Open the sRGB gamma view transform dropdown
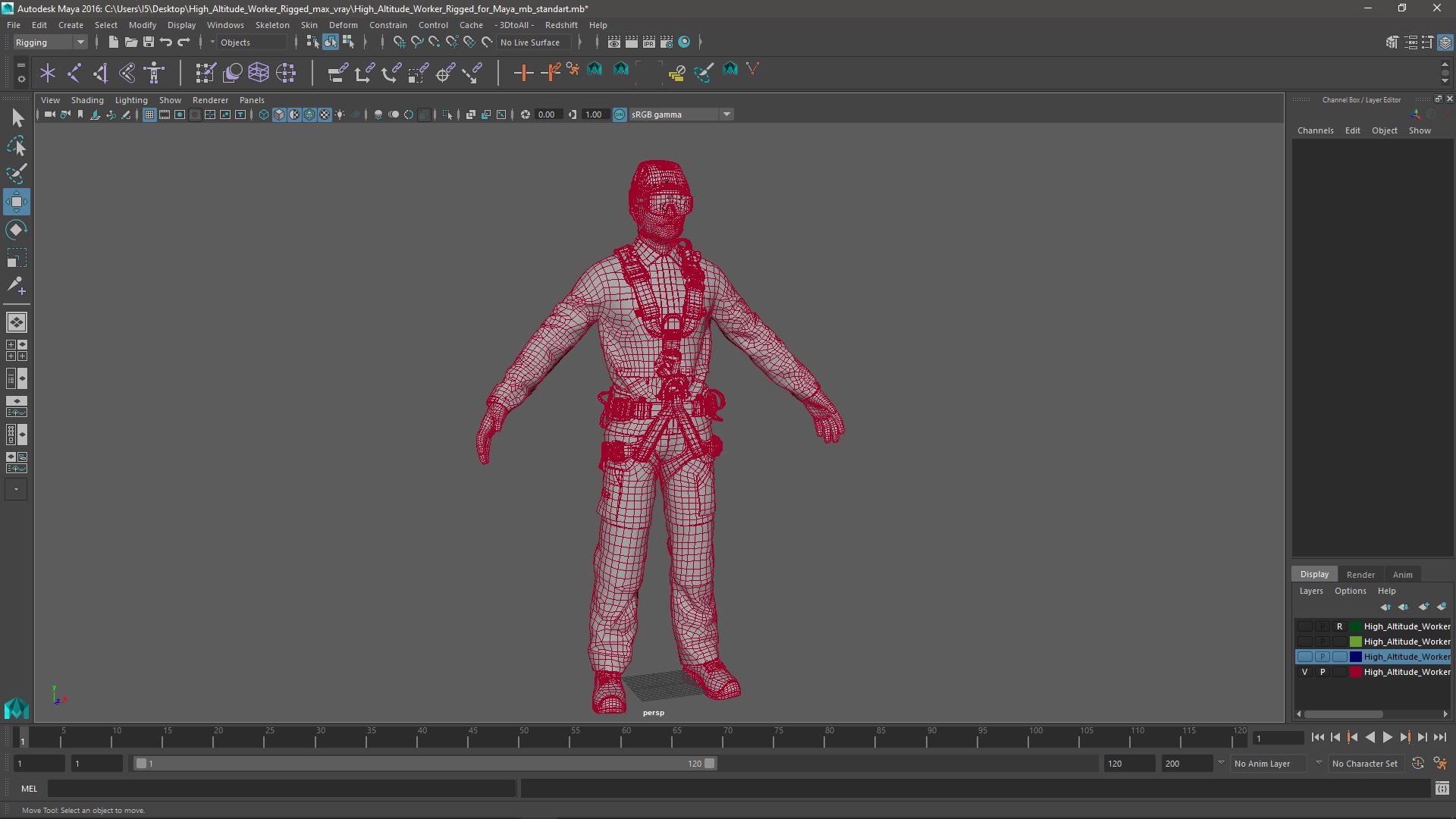 [726, 115]
